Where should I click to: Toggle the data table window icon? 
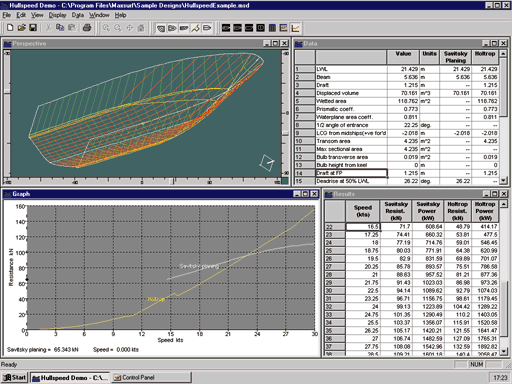(272, 28)
